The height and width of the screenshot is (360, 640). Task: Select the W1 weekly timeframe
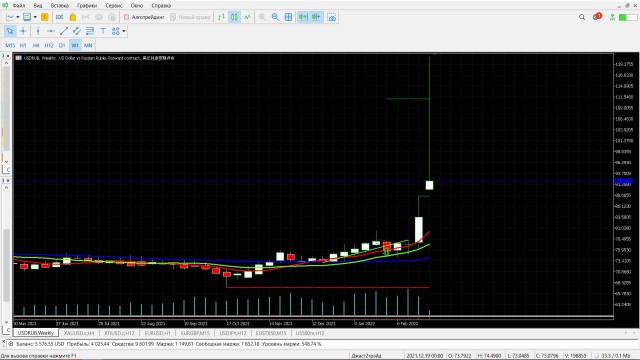tap(75, 45)
